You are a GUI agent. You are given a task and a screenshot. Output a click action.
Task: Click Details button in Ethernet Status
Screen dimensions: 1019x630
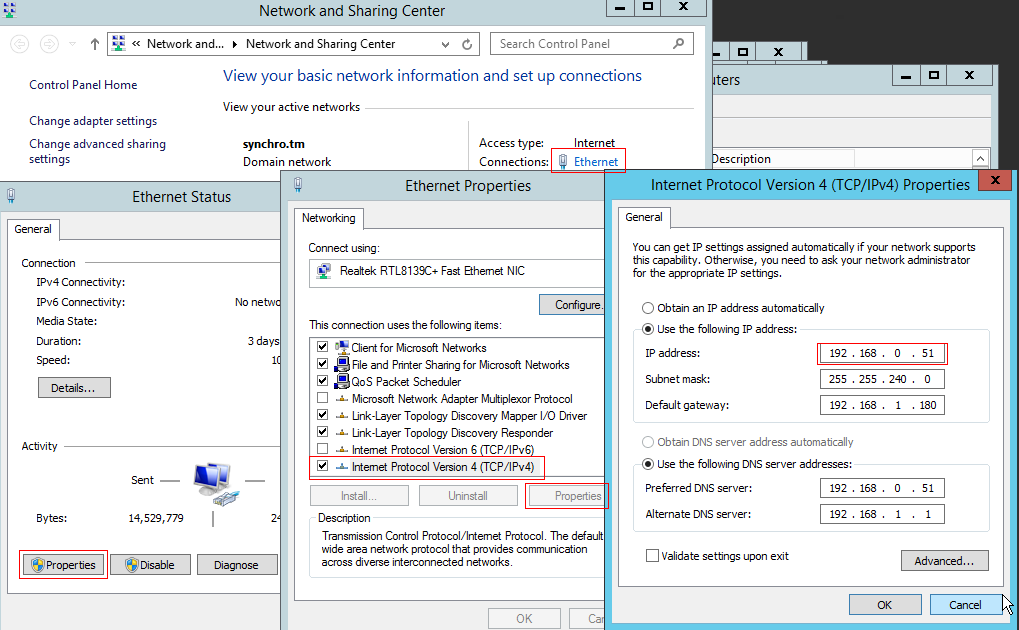[x=73, y=388]
